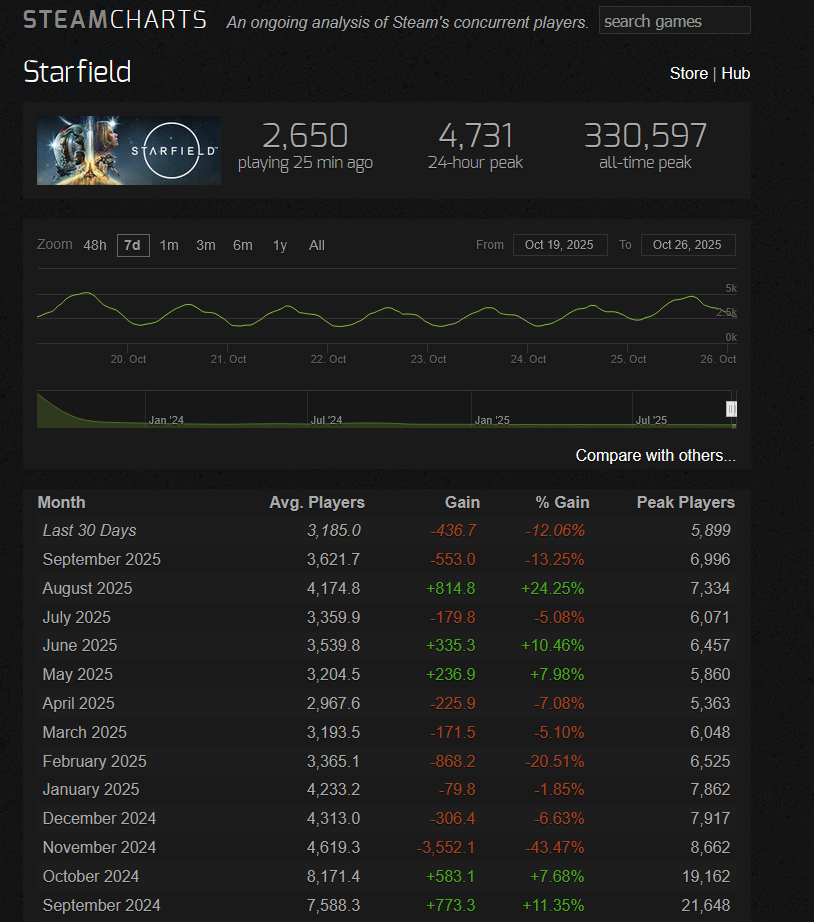814x922 pixels.
Task: Select the 23. Oct chart axis label
Action: (x=428, y=359)
